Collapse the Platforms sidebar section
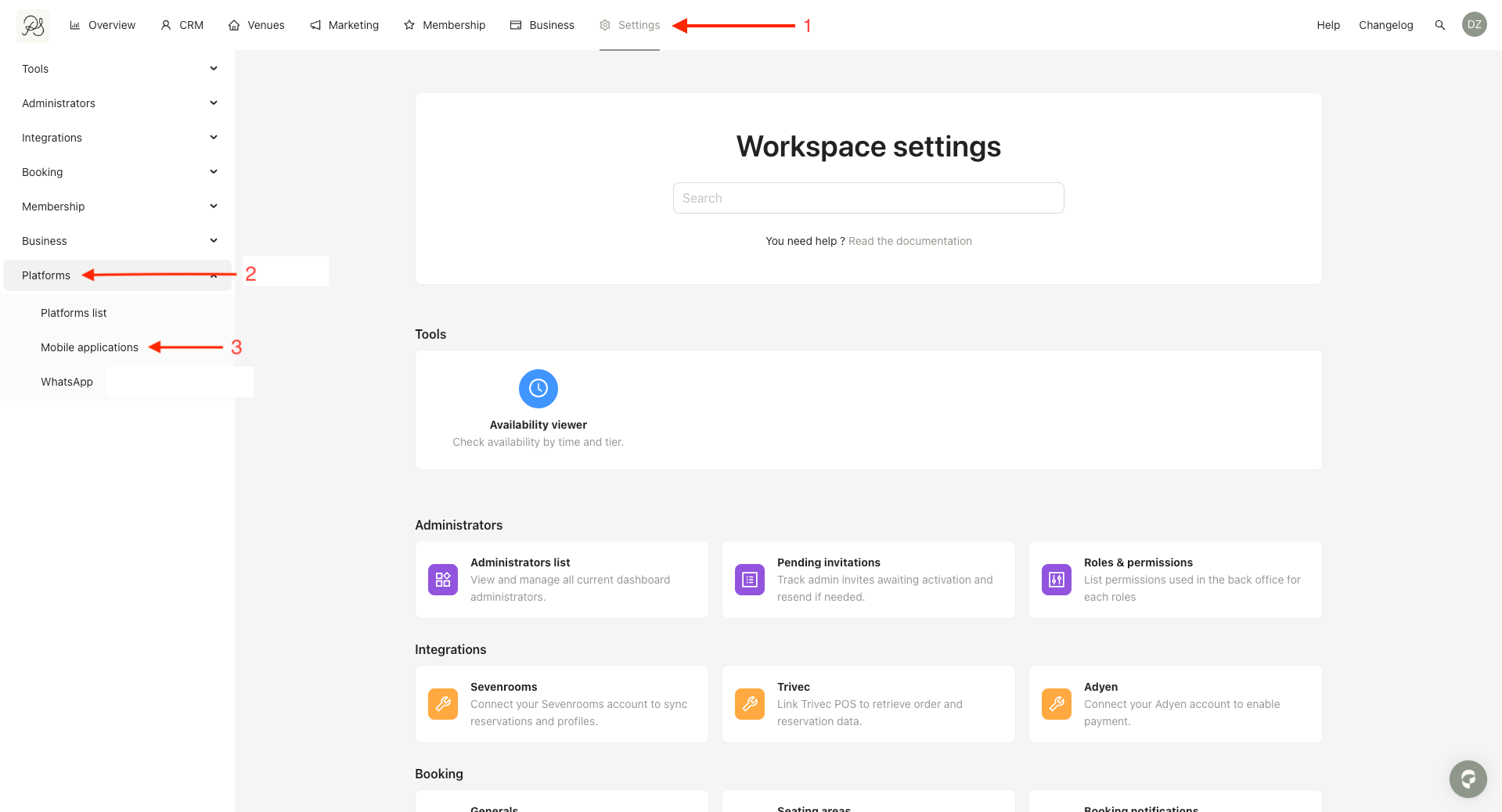This screenshot has height=812, width=1502. [117, 275]
